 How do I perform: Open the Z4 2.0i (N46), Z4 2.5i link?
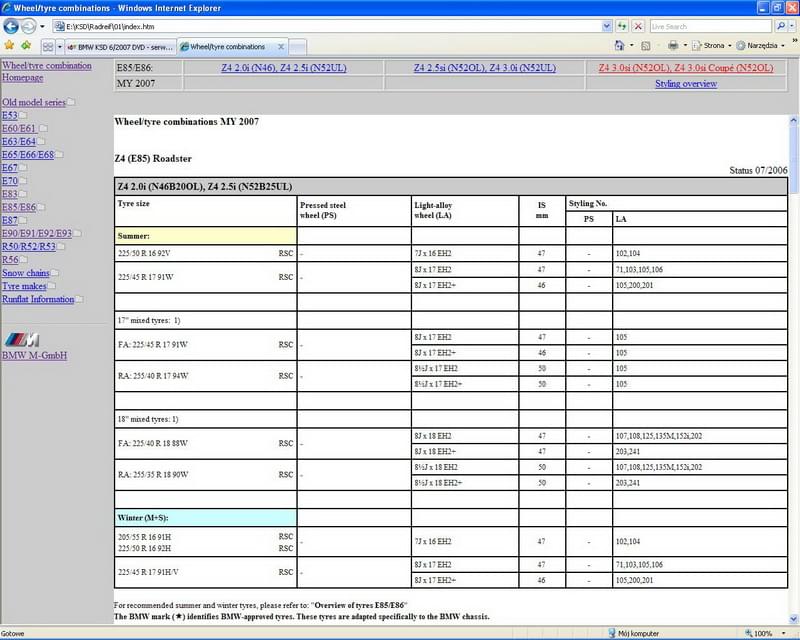tap(284, 68)
